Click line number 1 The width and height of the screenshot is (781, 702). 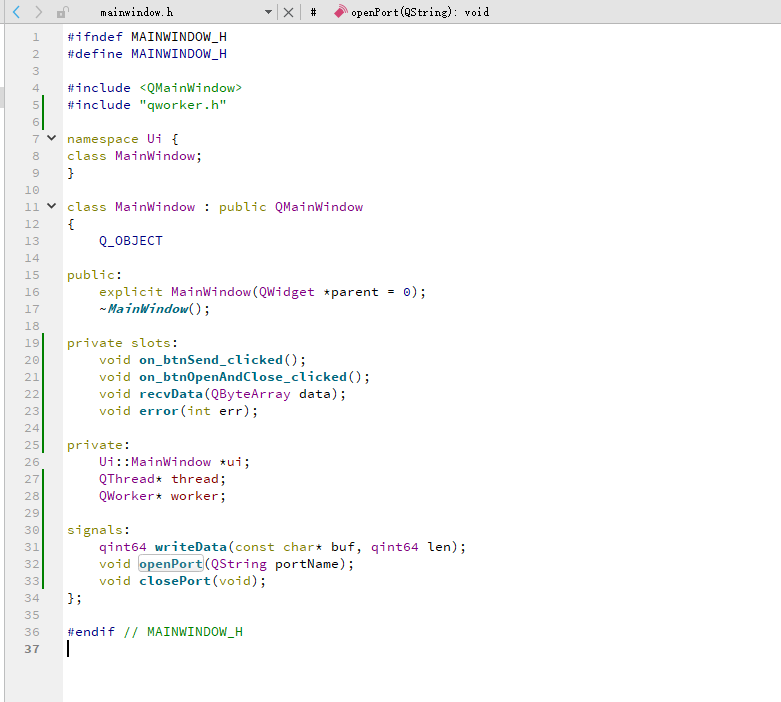(x=35, y=37)
